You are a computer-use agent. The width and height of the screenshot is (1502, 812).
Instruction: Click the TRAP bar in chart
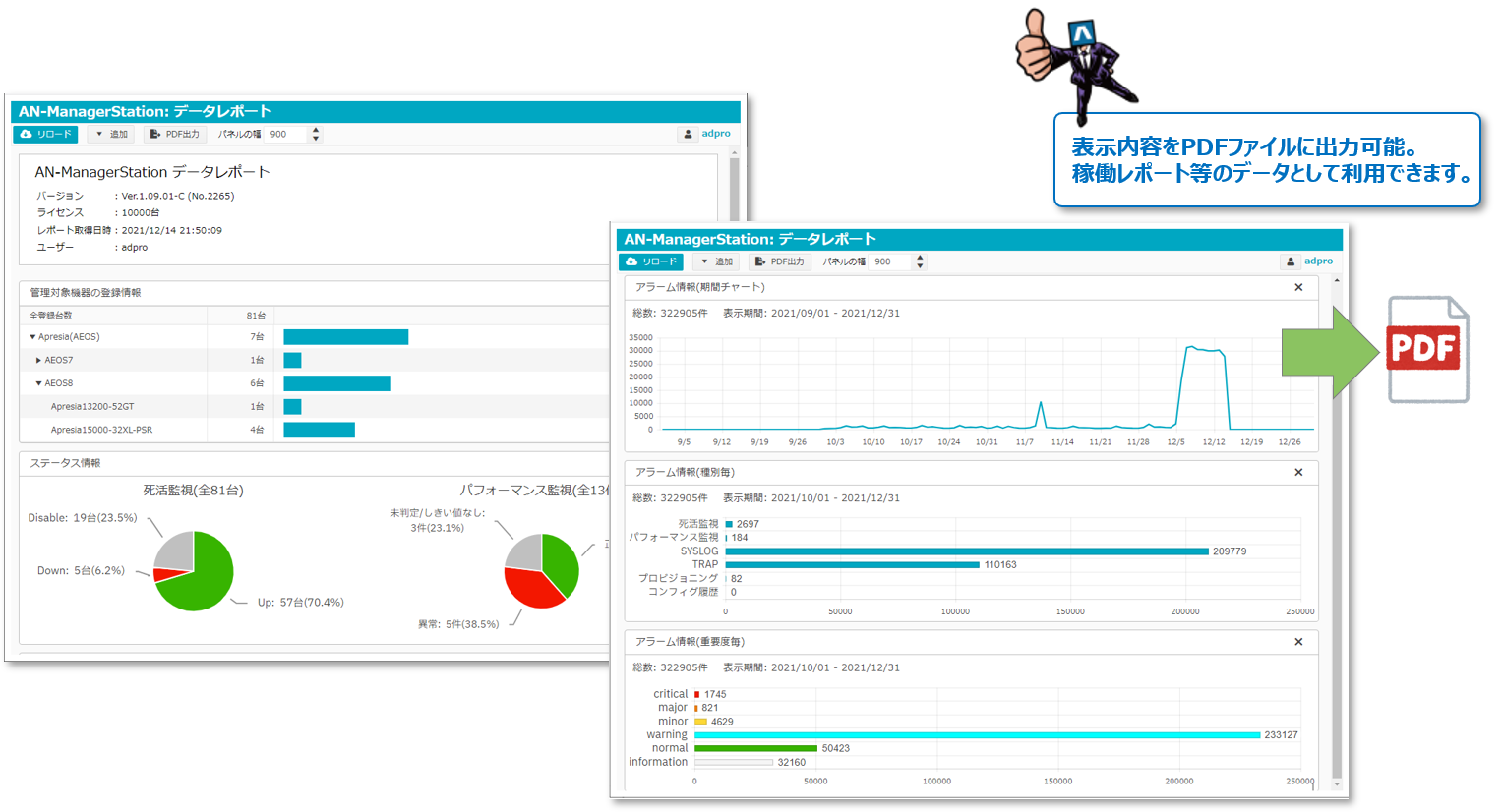click(853, 565)
